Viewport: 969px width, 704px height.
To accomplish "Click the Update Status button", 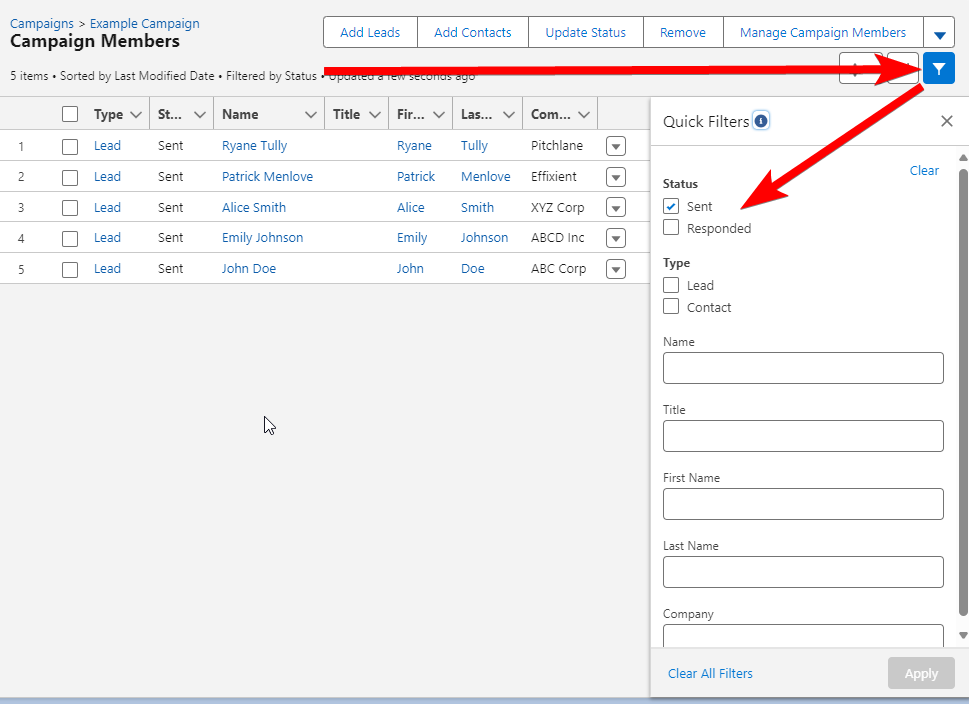I will click(585, 33).
